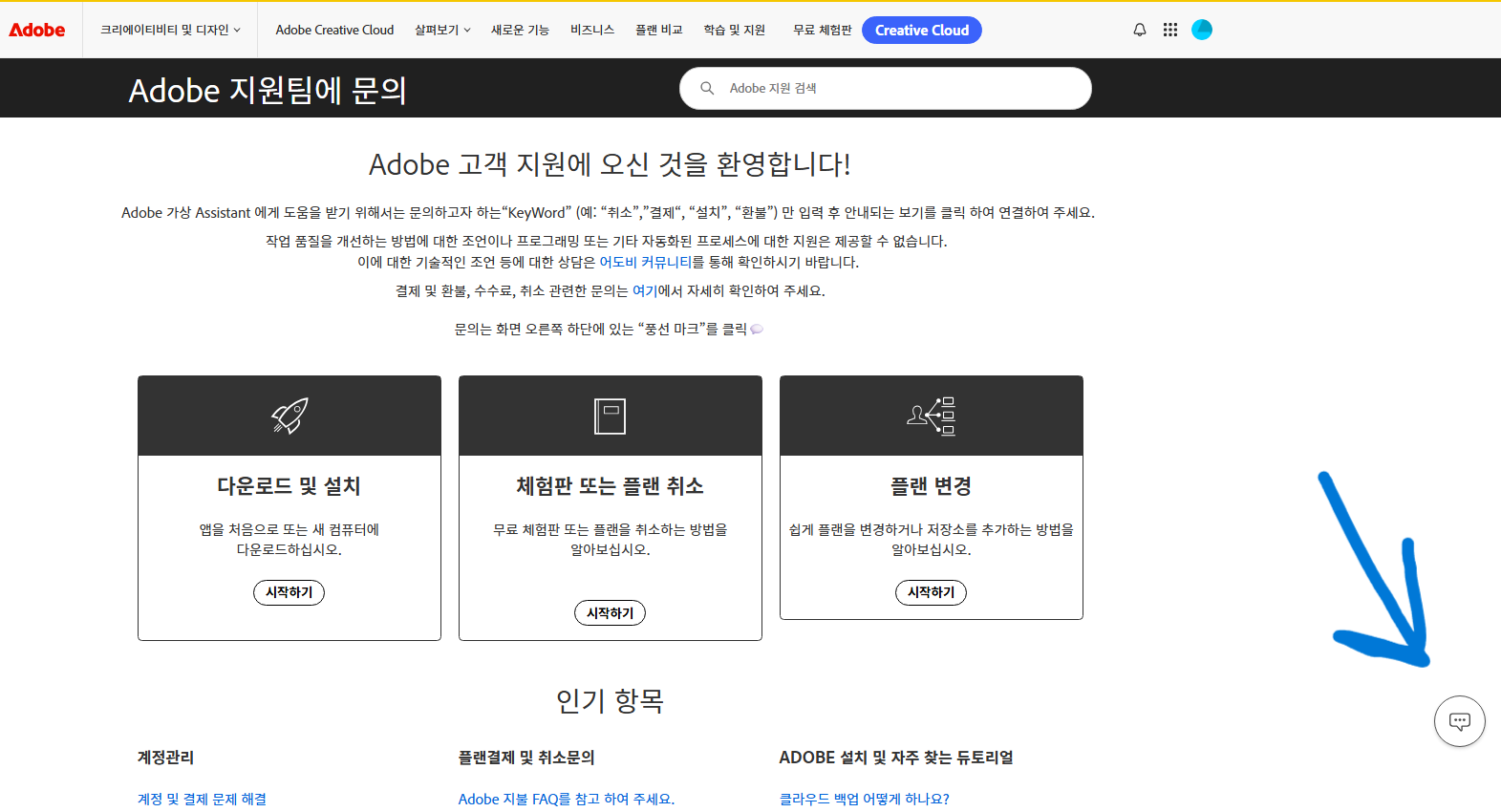Open the 여기 link for billing details
Image resolution: width=1501 pixels, height=812 pixels.
coord(645,290)
